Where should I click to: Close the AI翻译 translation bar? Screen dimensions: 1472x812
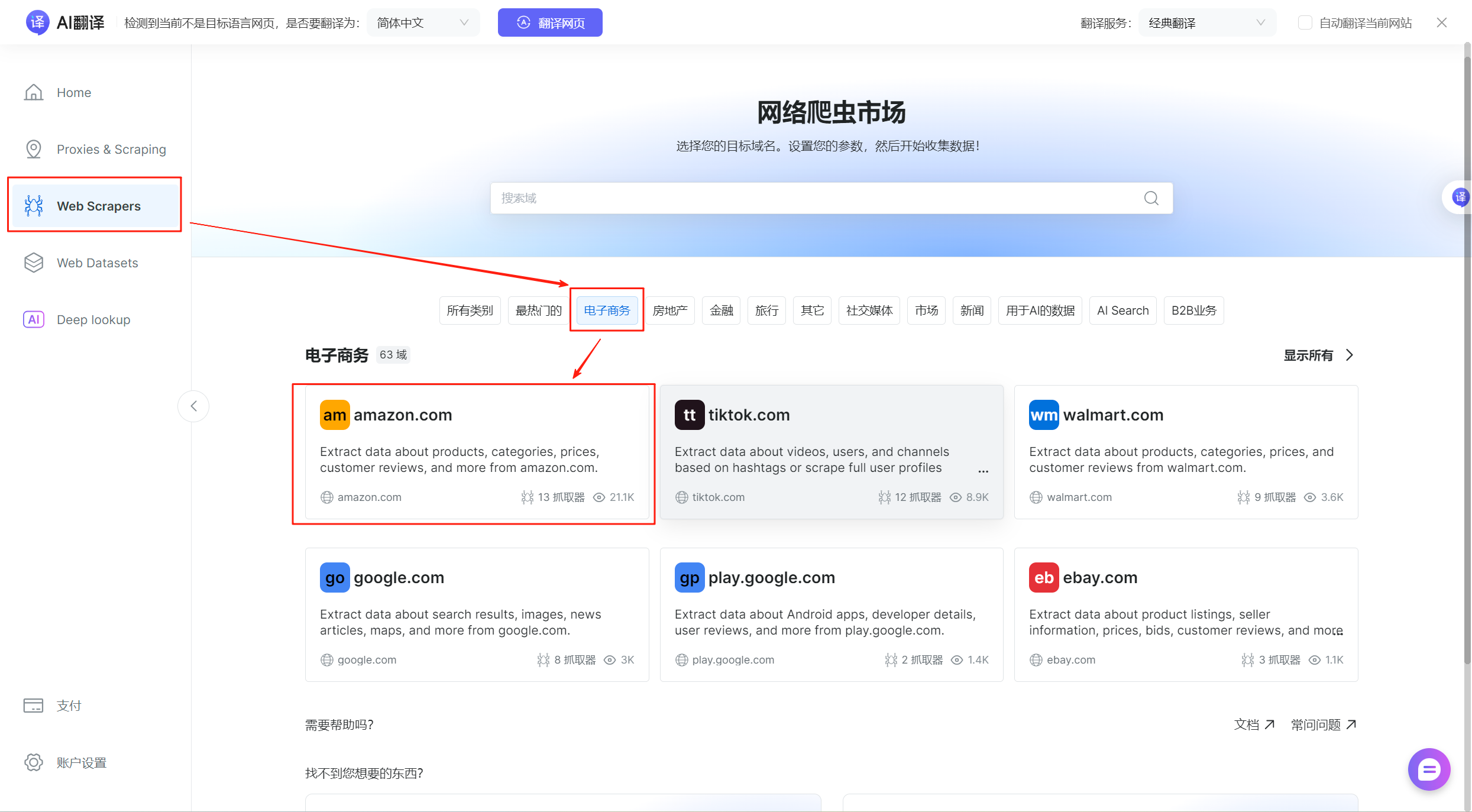point(1442,22)
